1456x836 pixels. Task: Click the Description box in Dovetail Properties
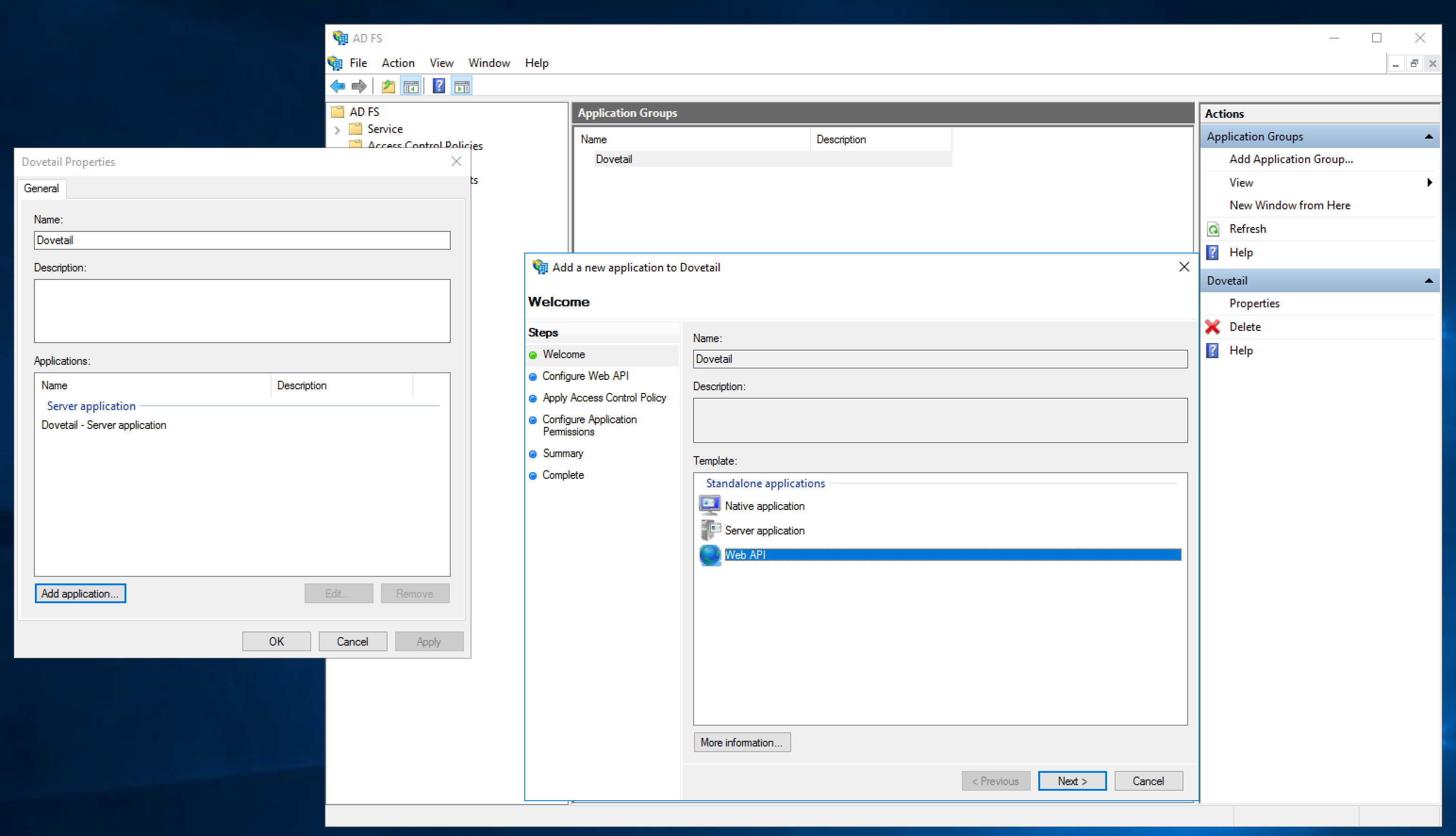click(242, 311)
